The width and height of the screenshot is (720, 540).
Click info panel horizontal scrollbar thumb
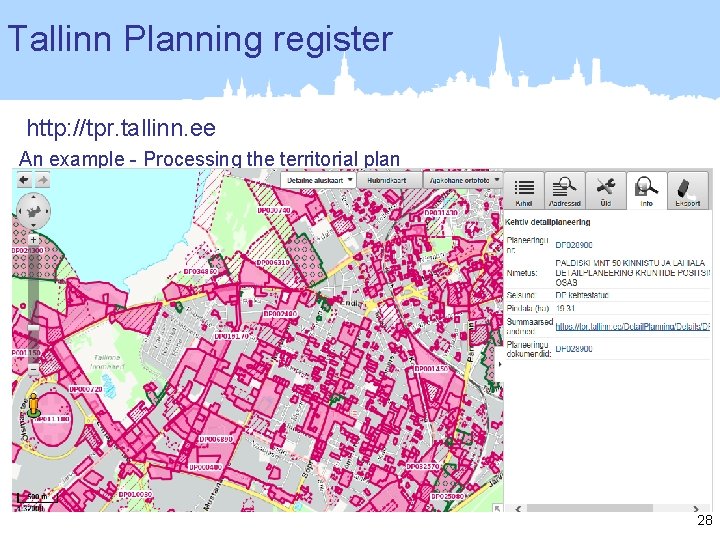click(x=590, y=508)
